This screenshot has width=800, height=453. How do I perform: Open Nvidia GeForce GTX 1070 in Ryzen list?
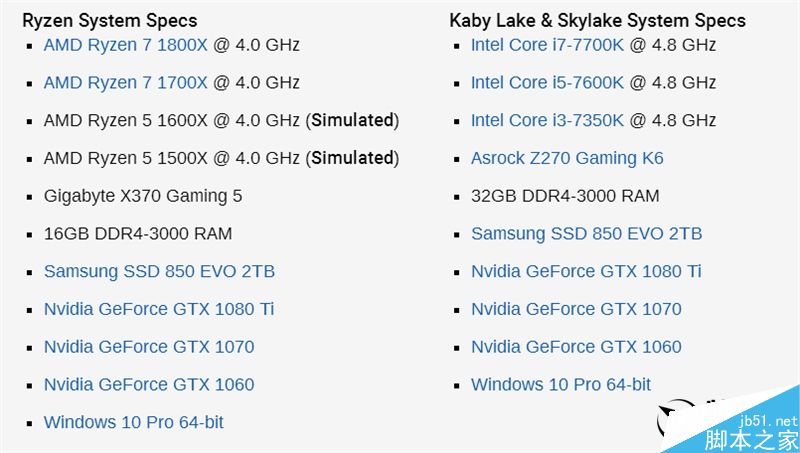149,347
